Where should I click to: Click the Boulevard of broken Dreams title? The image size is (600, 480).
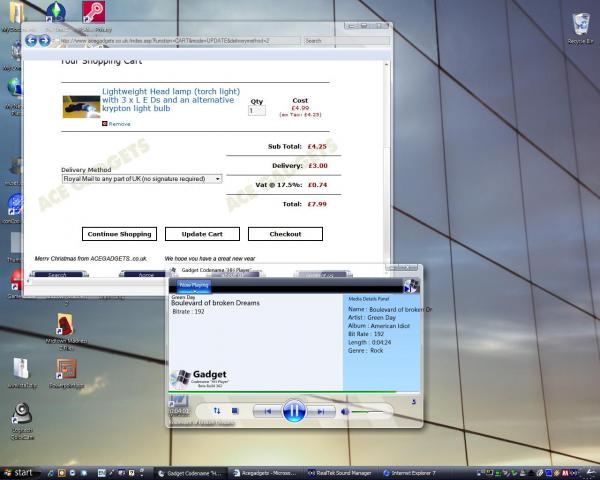tap(215, 303)
